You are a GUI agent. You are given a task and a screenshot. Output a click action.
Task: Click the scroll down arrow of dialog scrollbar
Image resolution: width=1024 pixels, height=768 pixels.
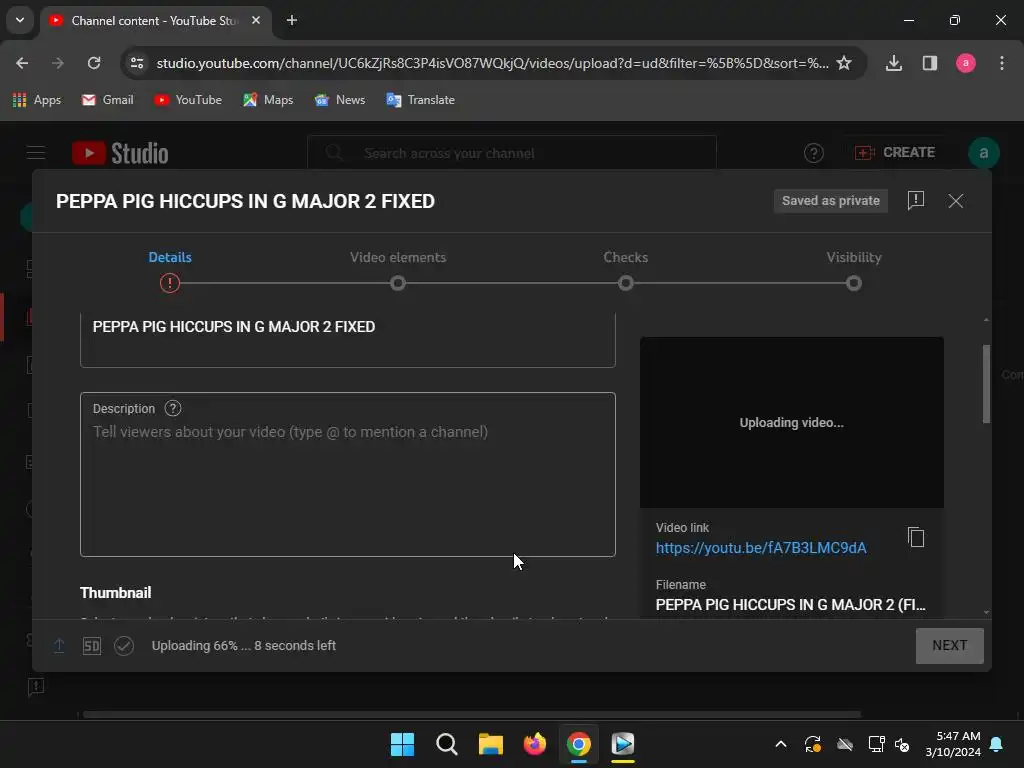coord(986,613)
